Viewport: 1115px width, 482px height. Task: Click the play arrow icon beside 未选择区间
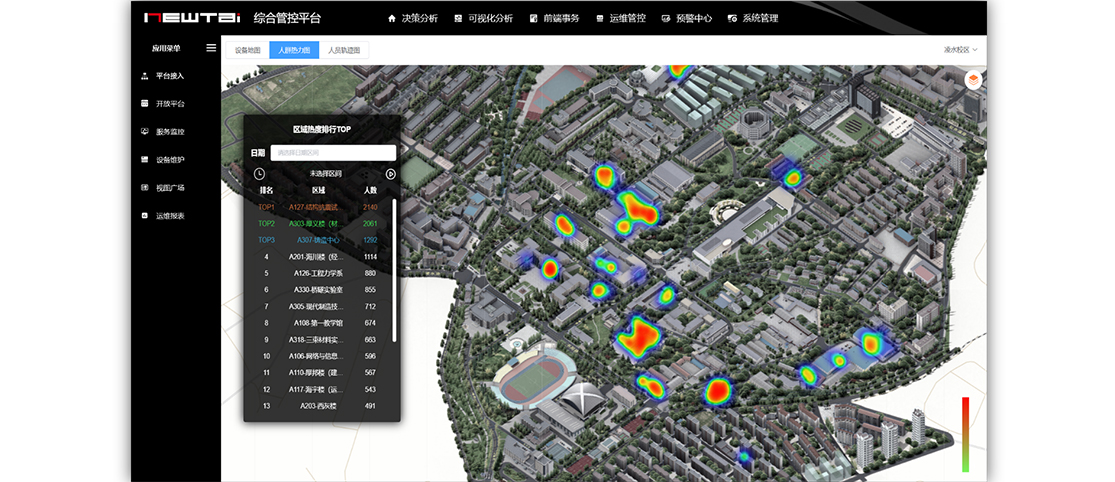pos(391,174)
